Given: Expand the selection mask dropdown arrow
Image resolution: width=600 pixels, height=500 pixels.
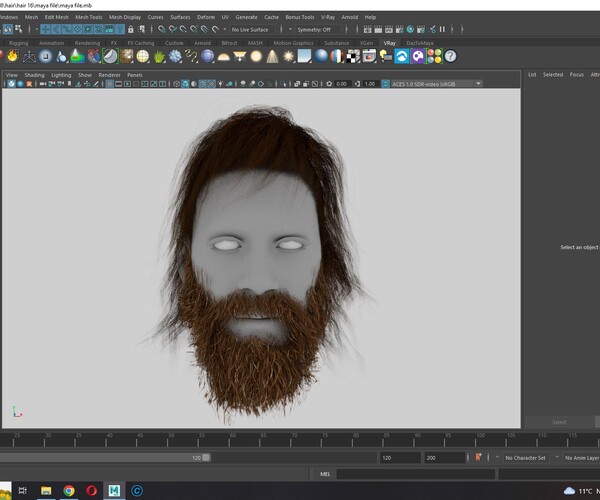Looking at the screenshot, I should (37, 29).
